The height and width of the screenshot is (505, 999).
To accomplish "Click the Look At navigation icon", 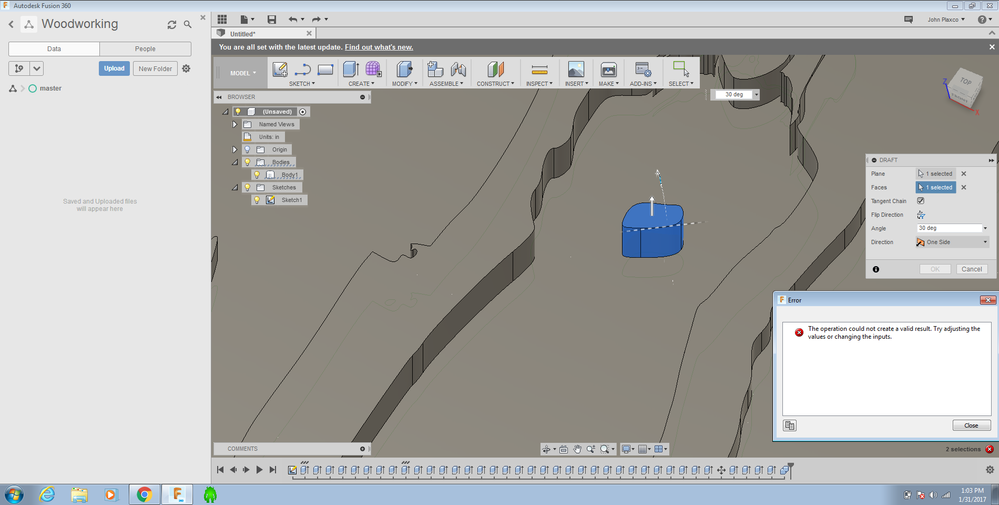I will (563, 450).
